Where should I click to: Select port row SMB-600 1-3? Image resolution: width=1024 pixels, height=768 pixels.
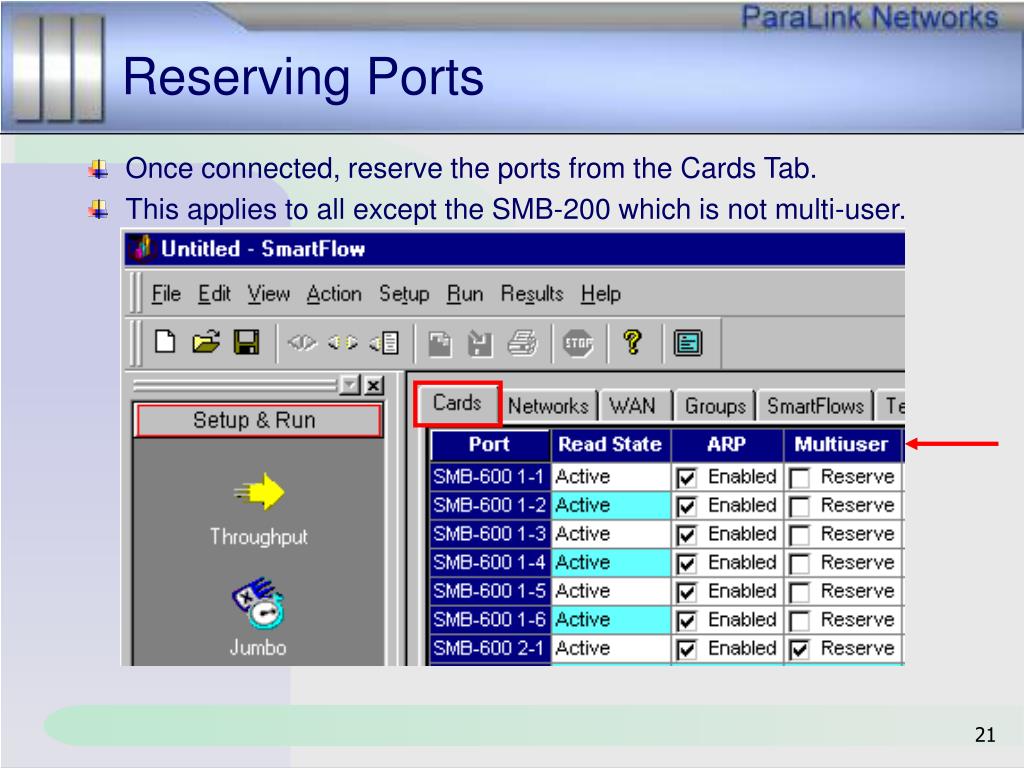coord(490,534)
